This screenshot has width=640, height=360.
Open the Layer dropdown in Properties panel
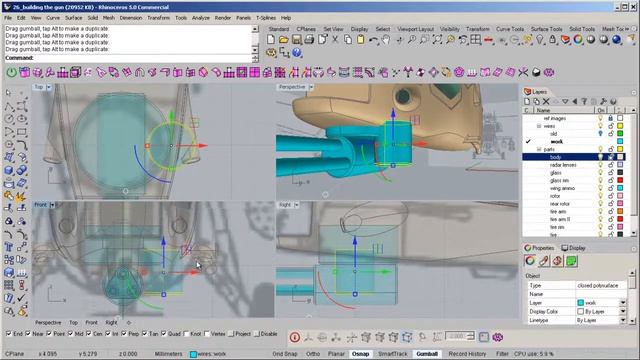point(623,303)
